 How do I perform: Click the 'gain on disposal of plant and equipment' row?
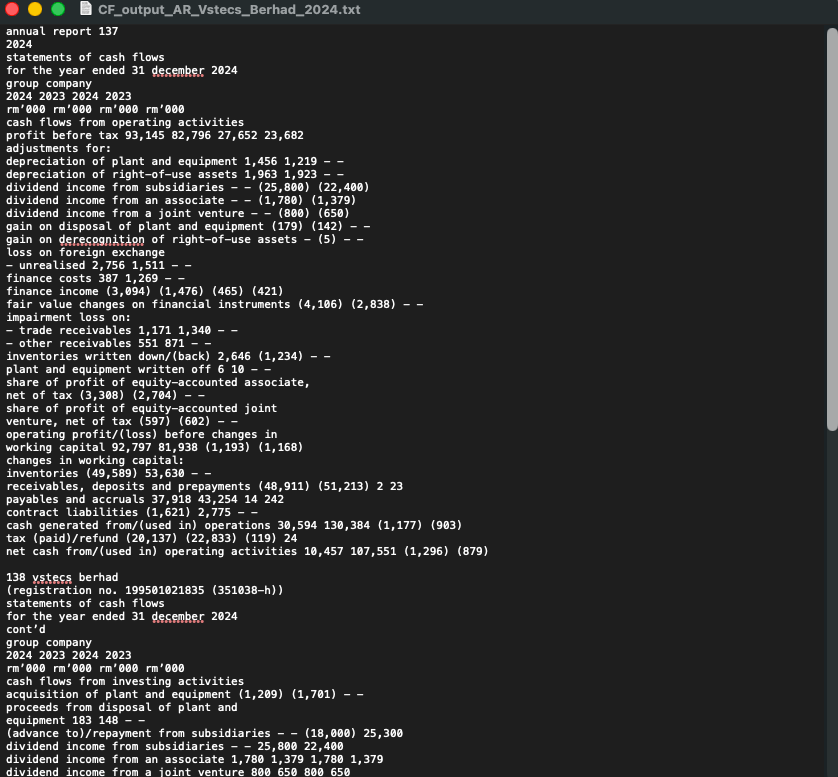pyautogui.click(x=188, y=227)
